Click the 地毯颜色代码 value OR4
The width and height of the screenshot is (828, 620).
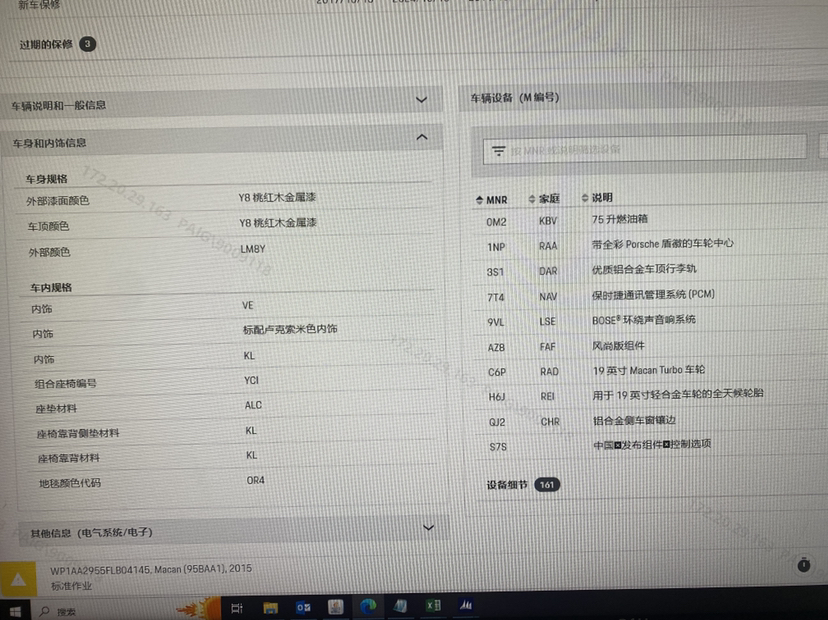pos(256,480)
